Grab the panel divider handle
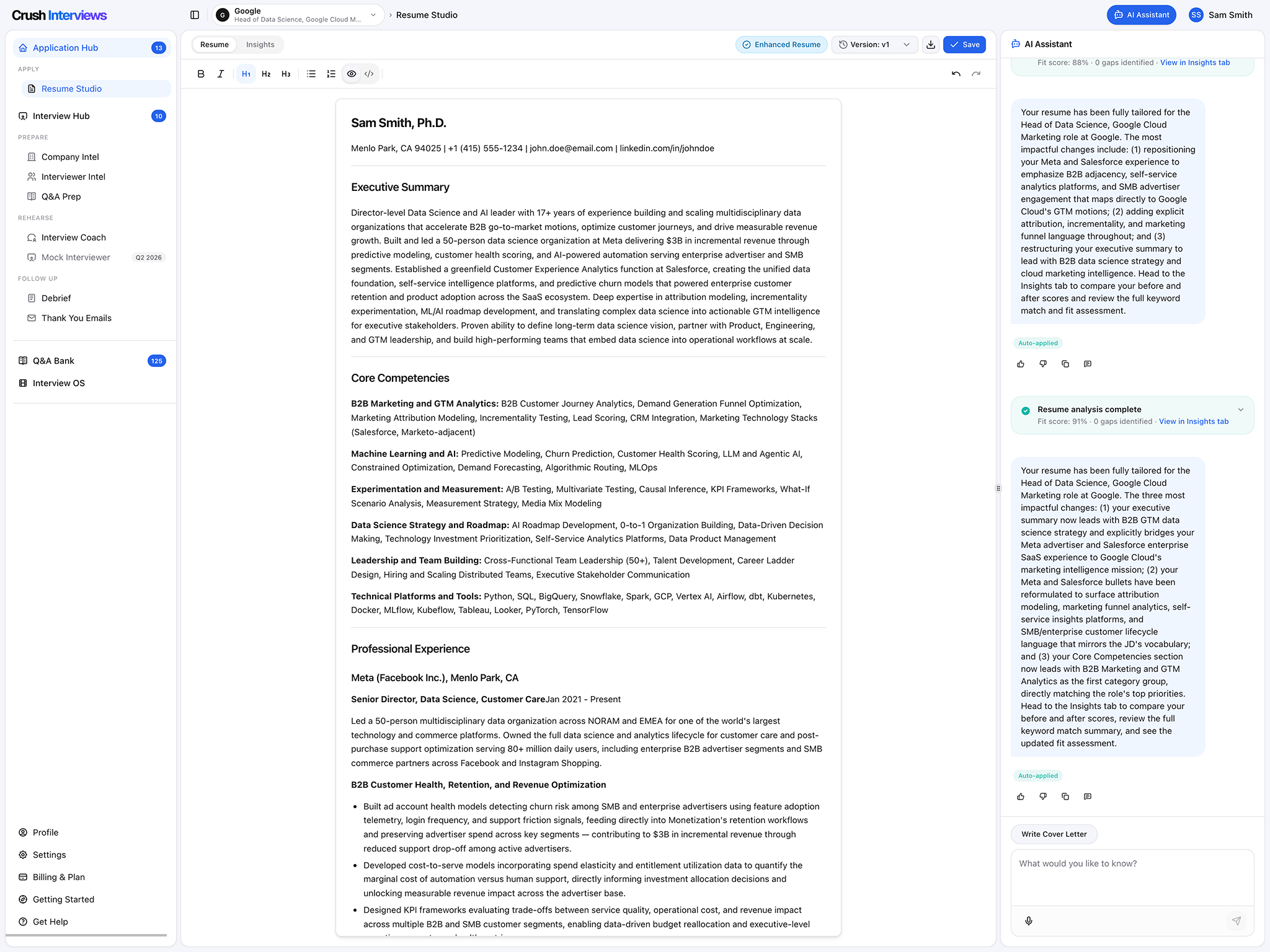 tap(998, 488)
